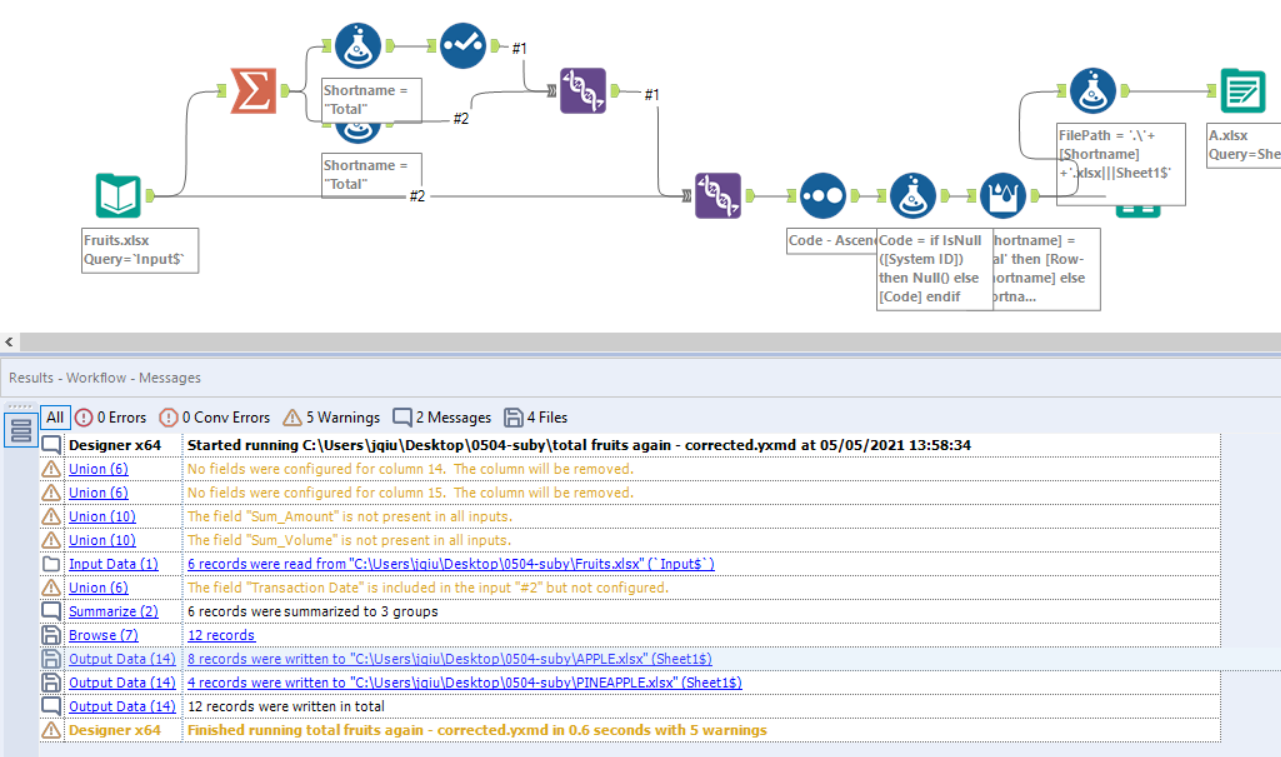The width and height of the screenshot is (1281, 757).
Task: Open the IsNull Formula tool
Action: click(x=911, y=195)
